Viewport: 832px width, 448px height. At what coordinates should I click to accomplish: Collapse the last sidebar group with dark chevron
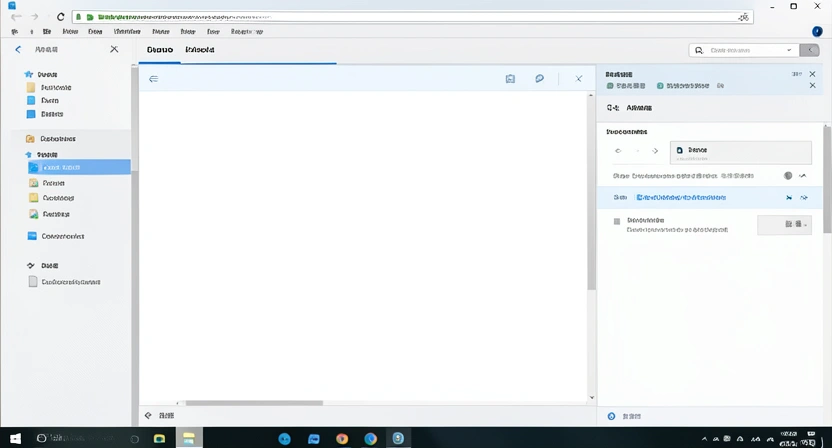coord(30,265)
